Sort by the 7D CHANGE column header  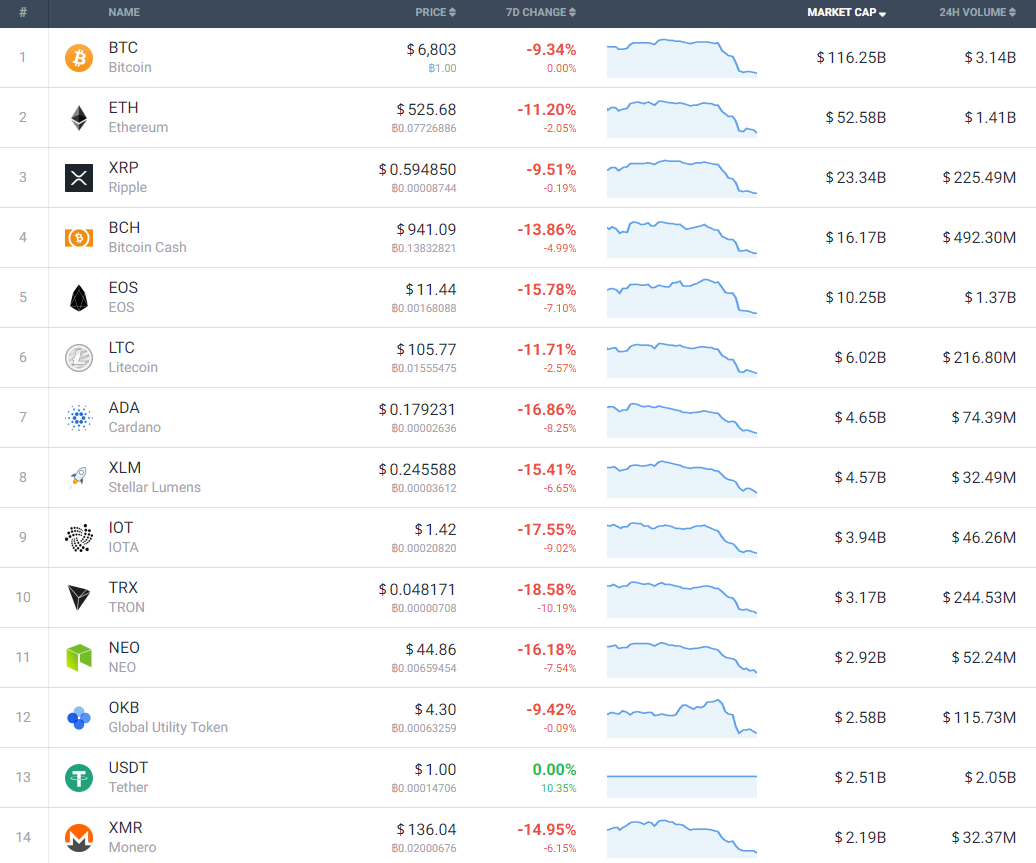(540, 12)
